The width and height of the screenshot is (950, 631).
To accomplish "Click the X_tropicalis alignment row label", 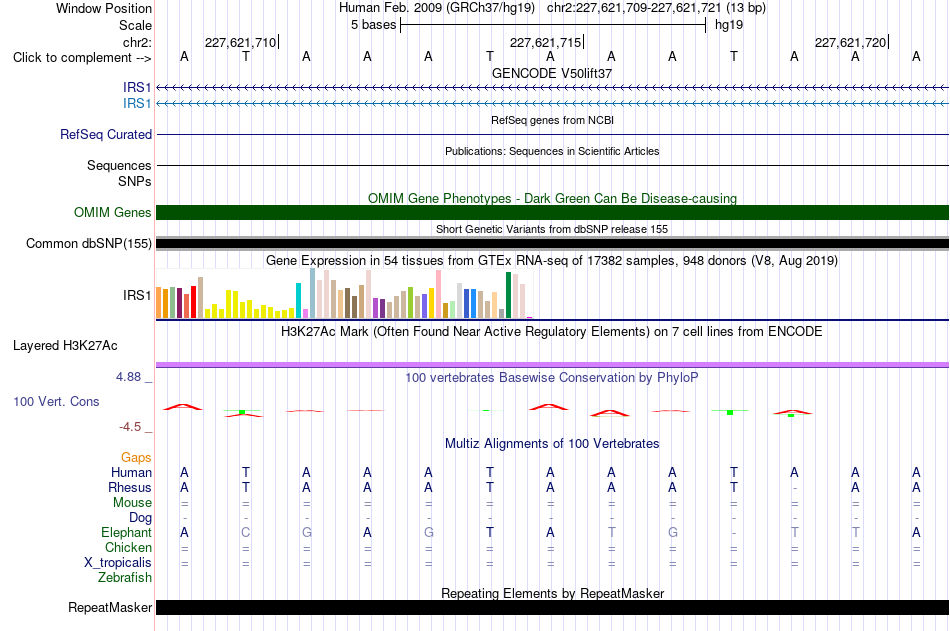I will tap(118, 563).
